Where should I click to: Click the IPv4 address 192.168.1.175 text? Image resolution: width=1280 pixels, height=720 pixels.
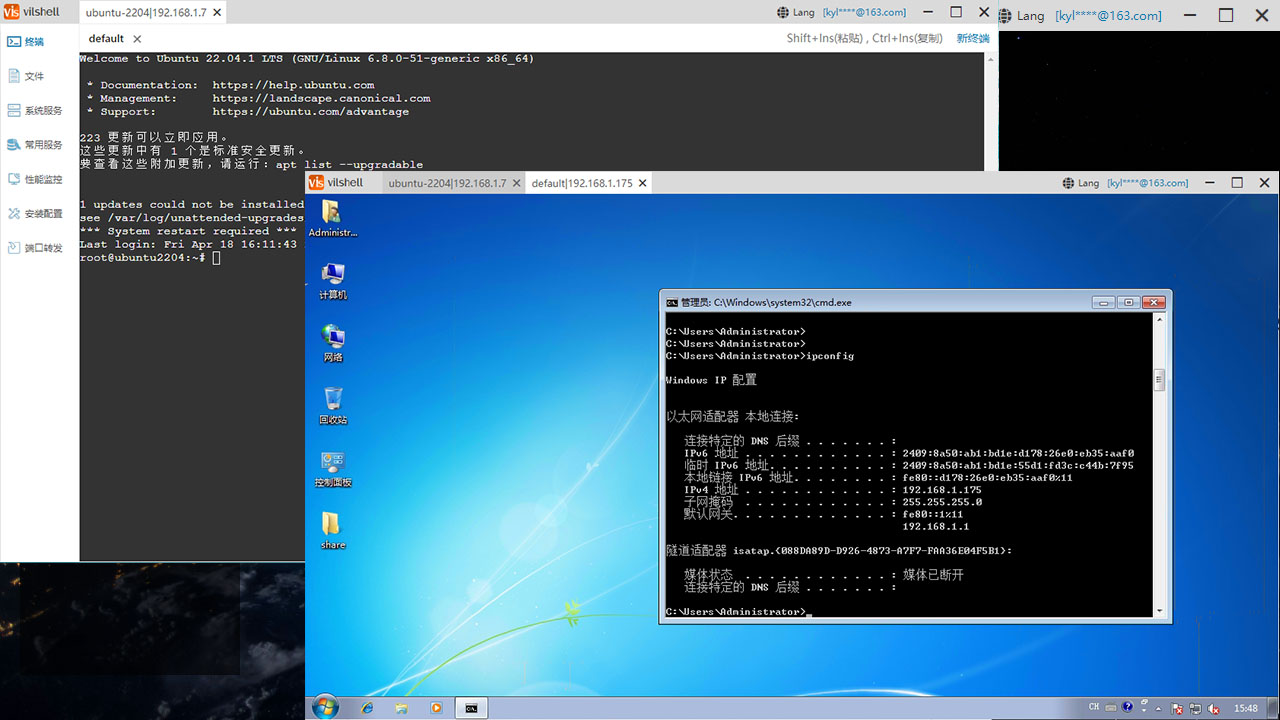click(942, 490)
